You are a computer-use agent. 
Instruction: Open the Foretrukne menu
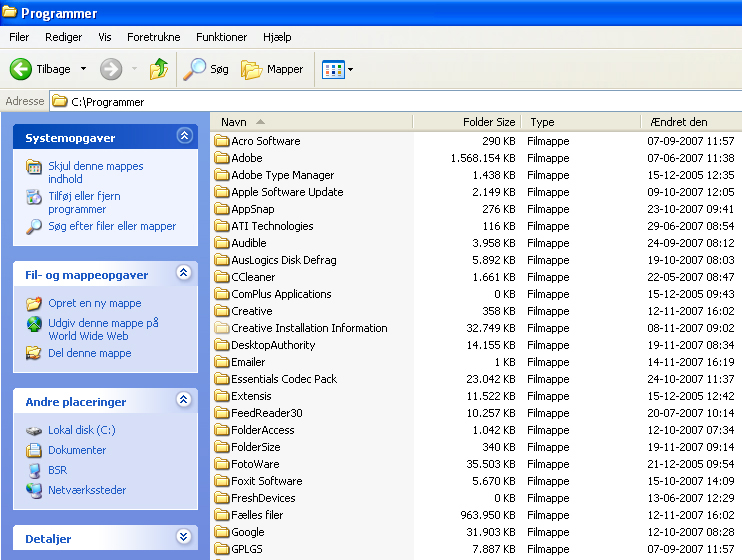[153, 37]
